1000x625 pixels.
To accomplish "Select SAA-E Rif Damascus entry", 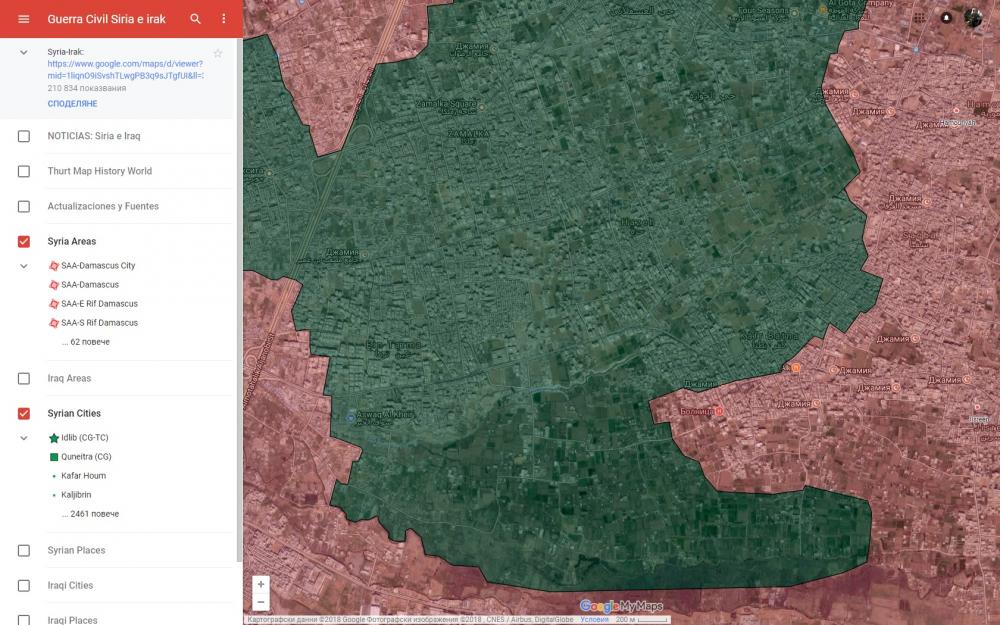I will 99,304.
